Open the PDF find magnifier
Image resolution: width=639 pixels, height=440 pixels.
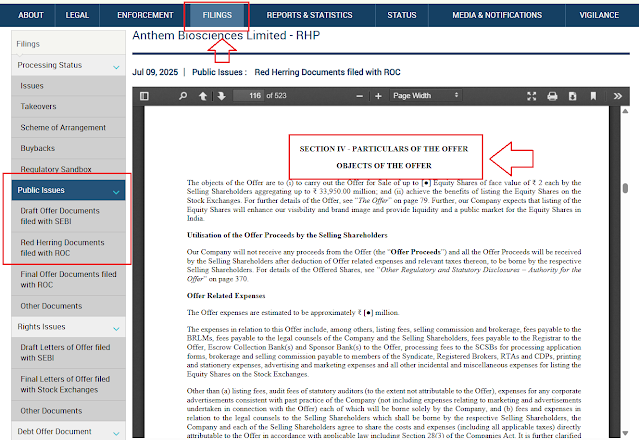[183, 96]
